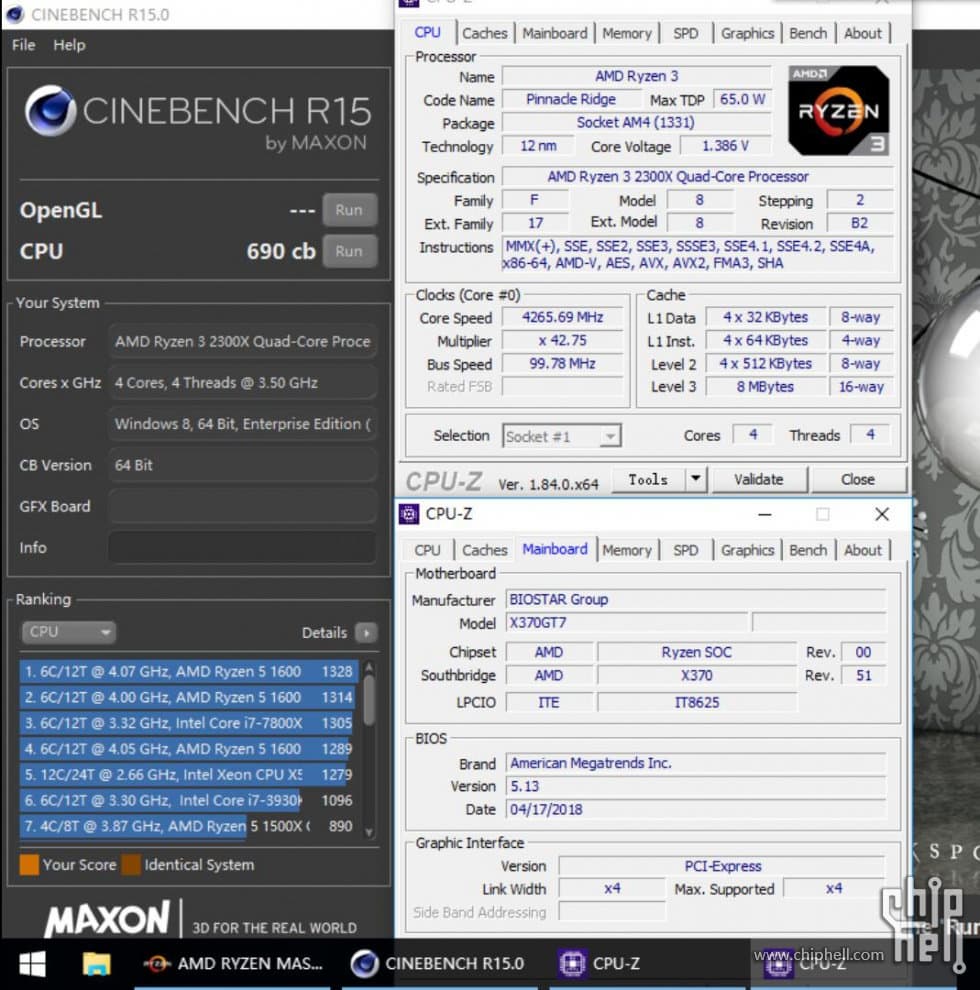Click the Validate button in CPU-Z
This screenshot has height=990, width=980.
click(760, 479)
